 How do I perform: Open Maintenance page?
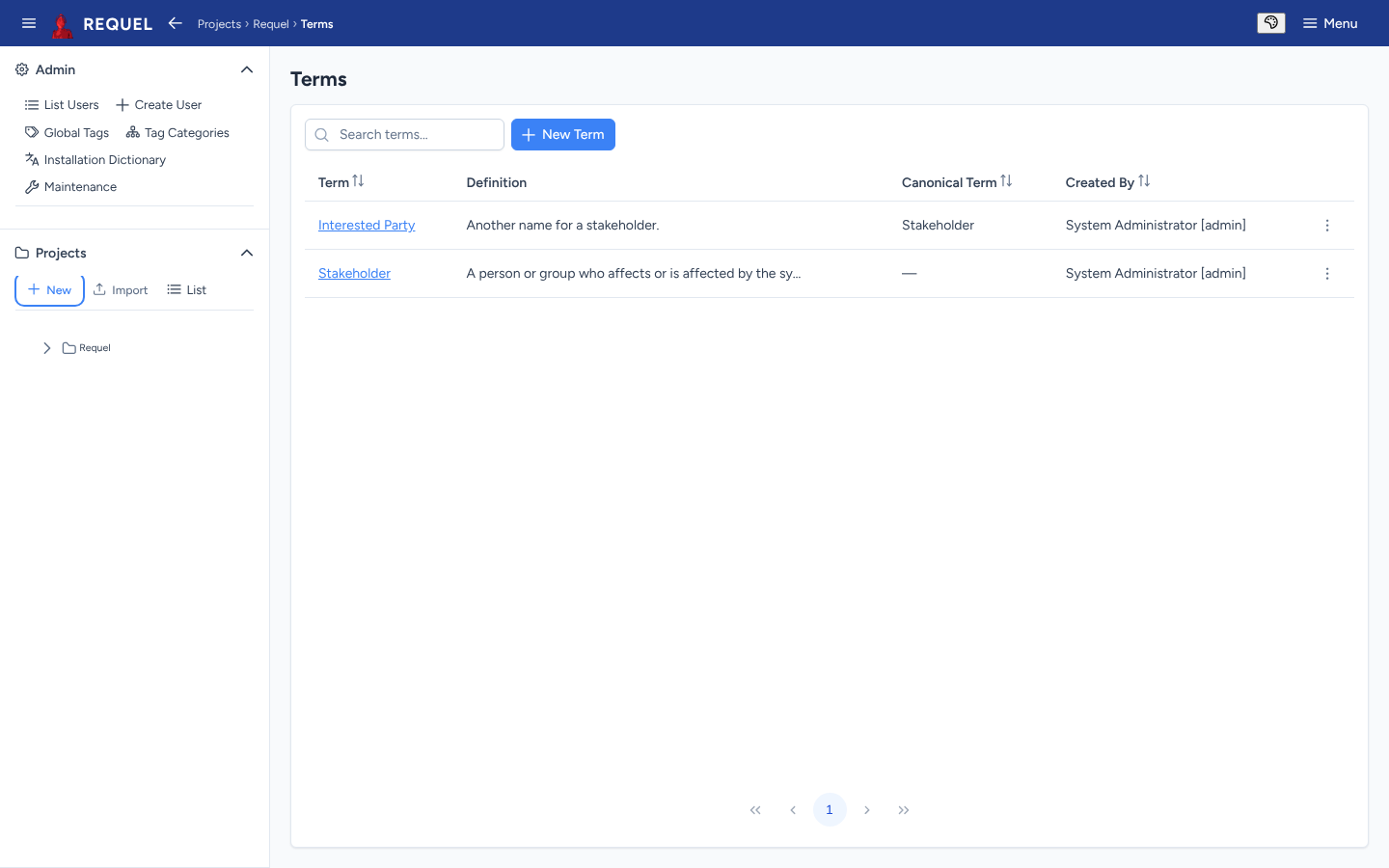tap(71, 187)
